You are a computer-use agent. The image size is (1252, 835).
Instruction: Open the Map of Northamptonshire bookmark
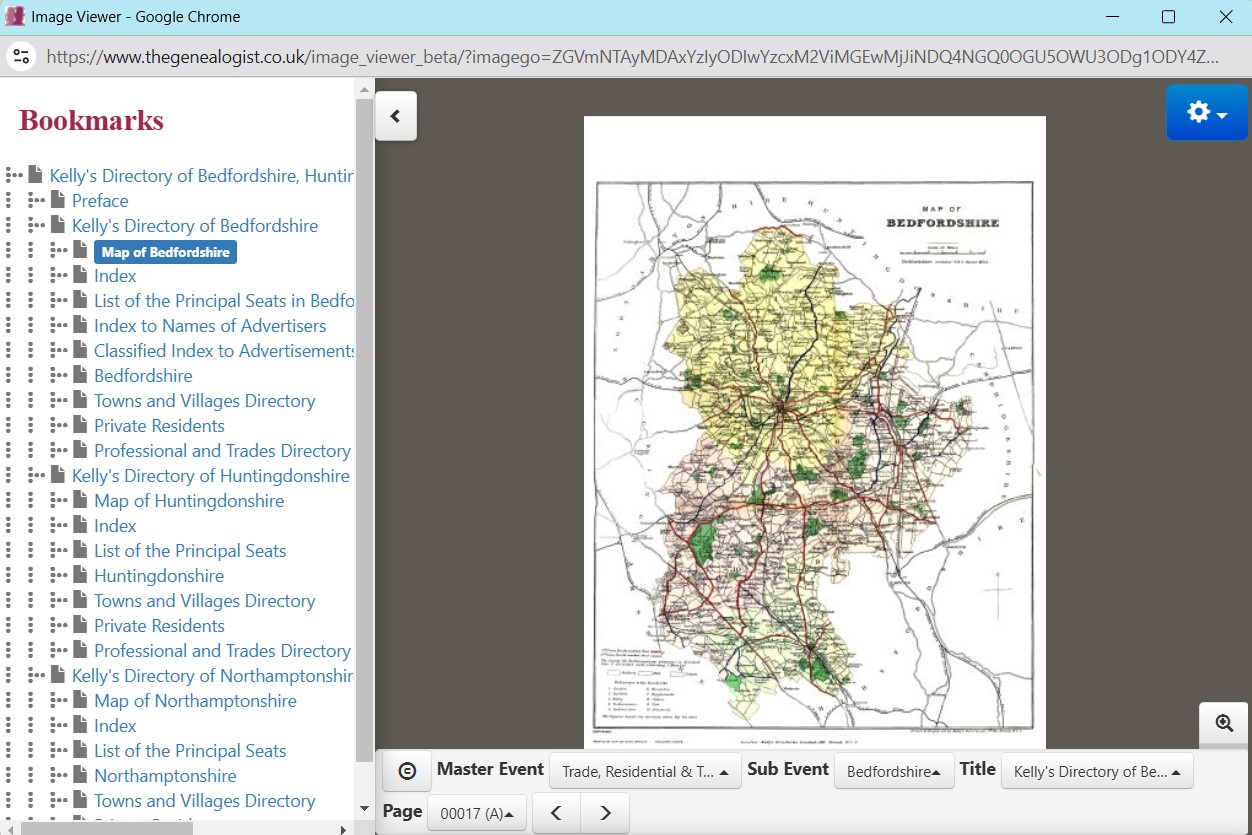tap(195, 701)
